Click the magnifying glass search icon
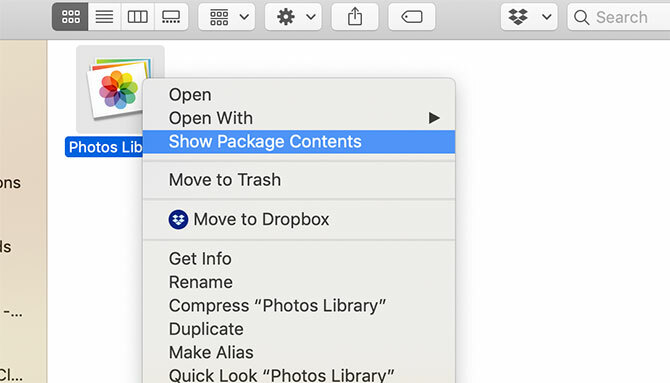 coord(581,17)
